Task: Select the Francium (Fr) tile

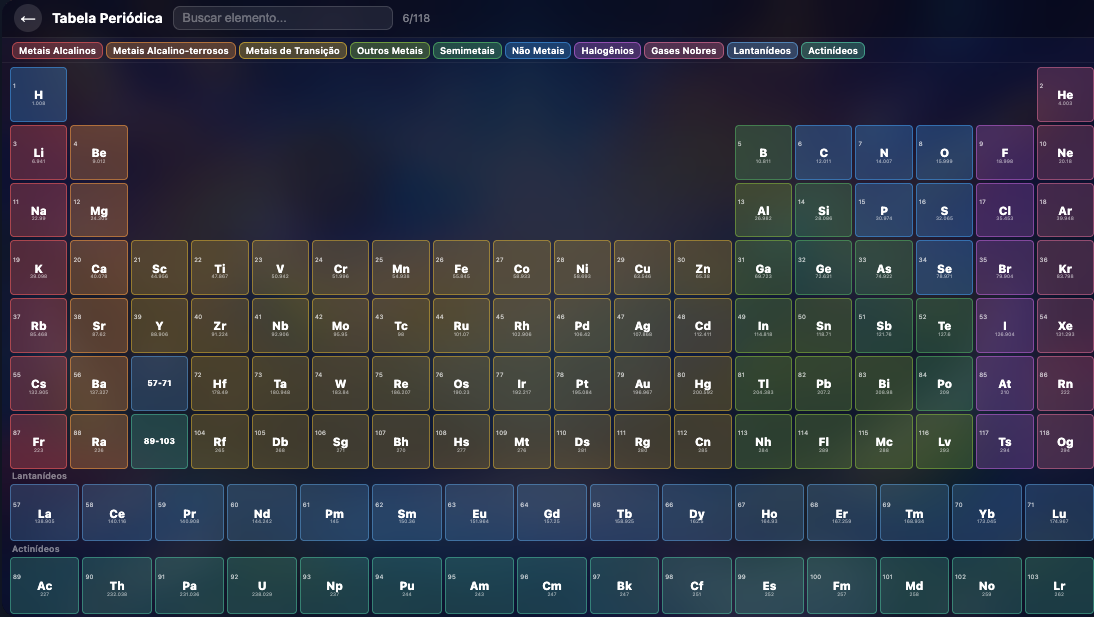Action: (38, 442)
